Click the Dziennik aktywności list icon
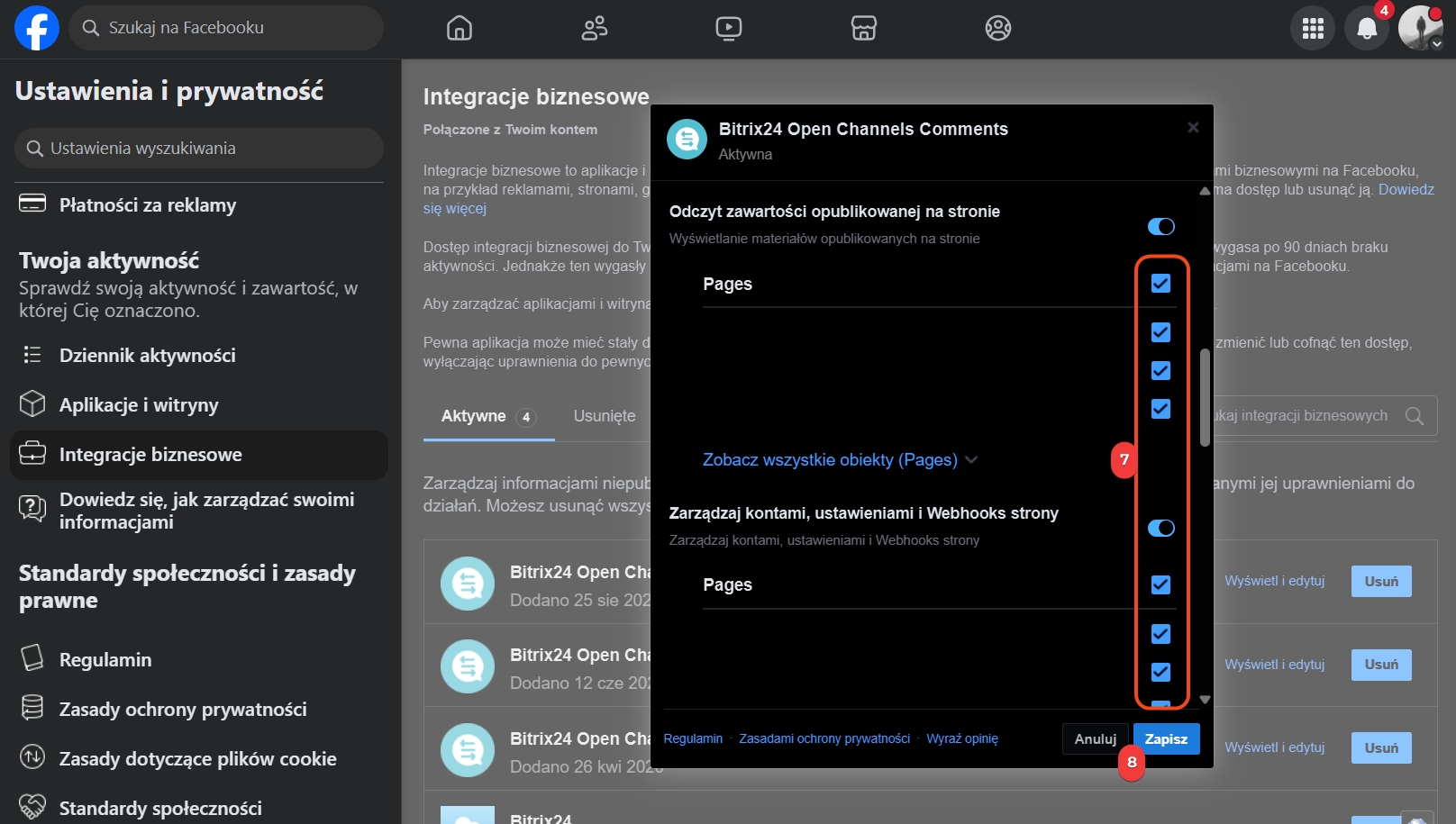 (32, 355)
